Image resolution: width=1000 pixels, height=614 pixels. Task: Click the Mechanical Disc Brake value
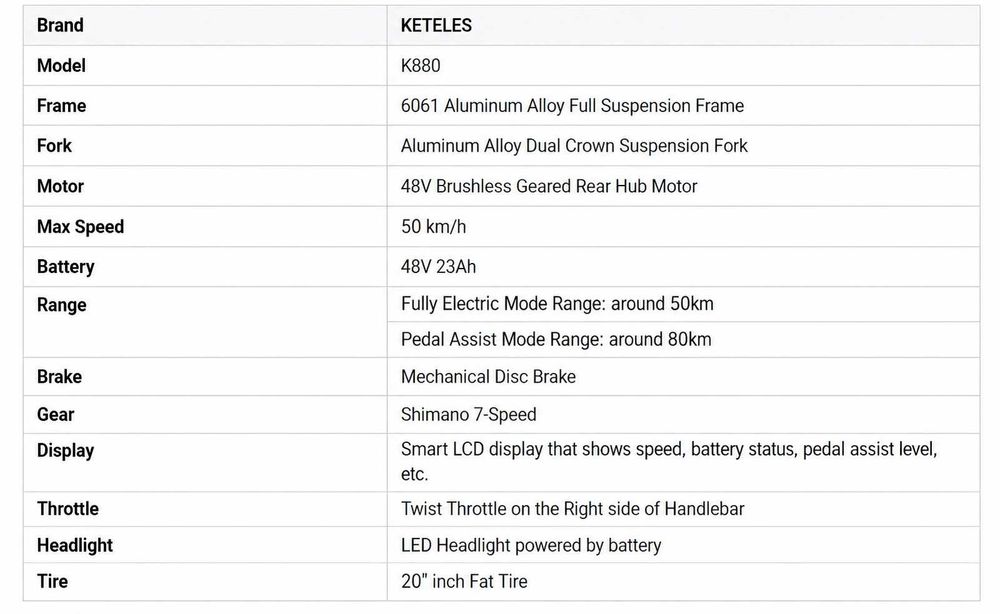pos(488,377)
